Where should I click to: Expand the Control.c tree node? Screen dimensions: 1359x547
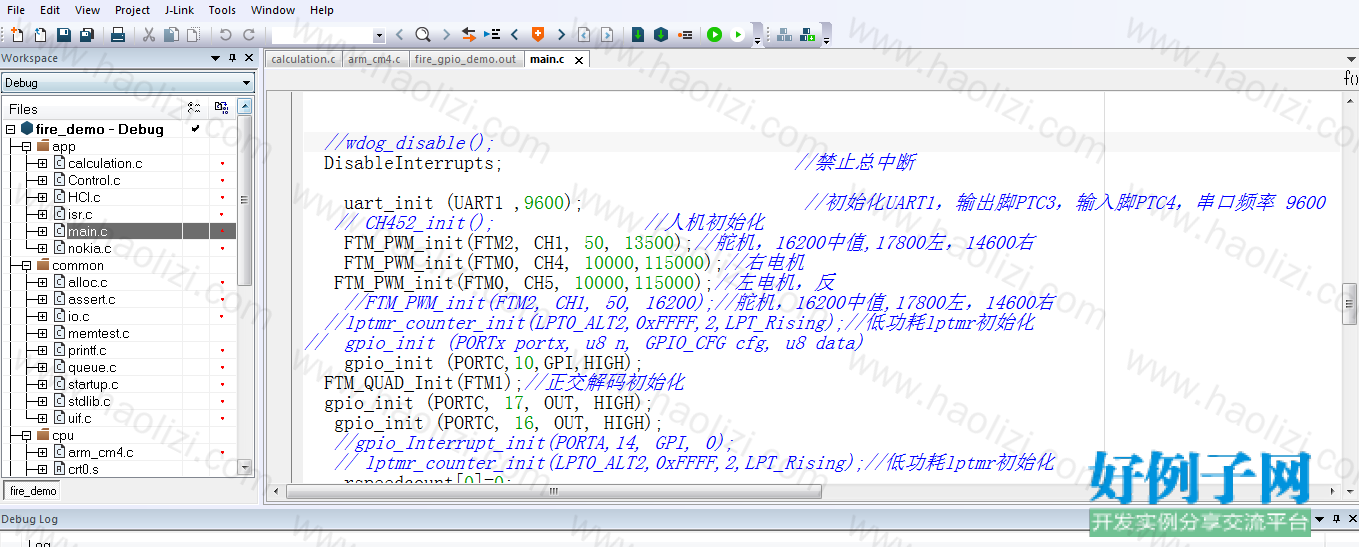coord(42,180)
